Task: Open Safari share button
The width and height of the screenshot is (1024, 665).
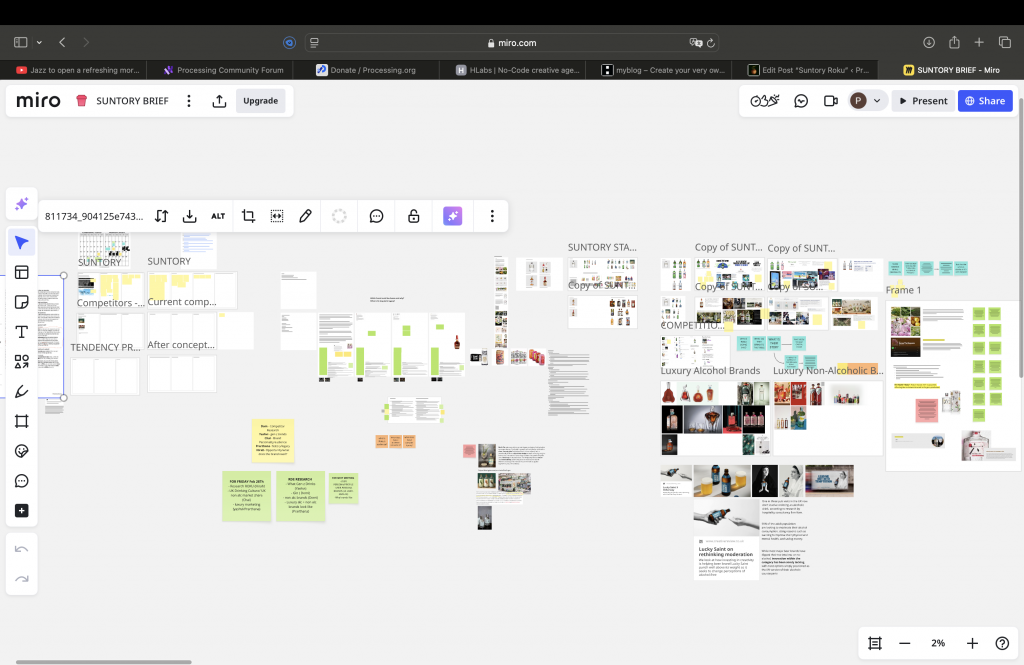Action: pyautogui.click(x=954, y=42)
